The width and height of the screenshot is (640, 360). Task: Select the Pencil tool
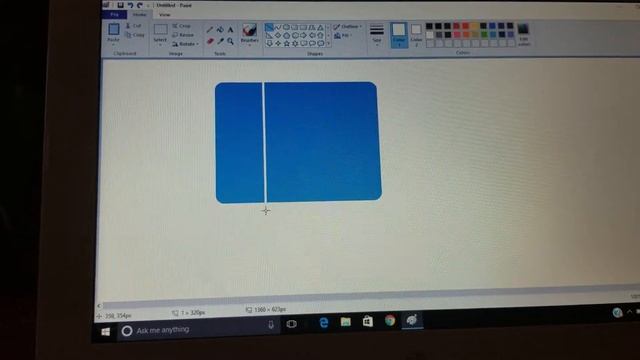(210, 29)
